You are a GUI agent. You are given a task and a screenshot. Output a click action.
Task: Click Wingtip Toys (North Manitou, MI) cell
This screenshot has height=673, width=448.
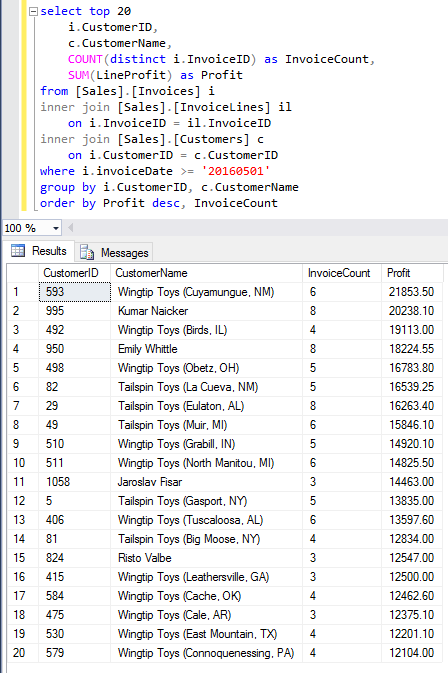pyautogui.click(x=207, y=463)
